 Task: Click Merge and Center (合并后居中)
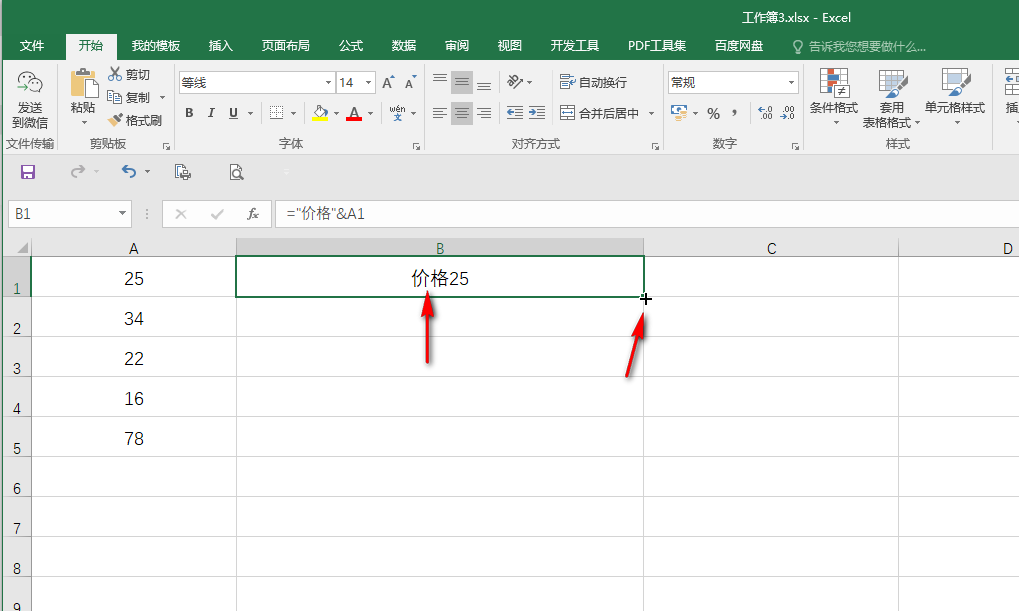pos(599,113)
